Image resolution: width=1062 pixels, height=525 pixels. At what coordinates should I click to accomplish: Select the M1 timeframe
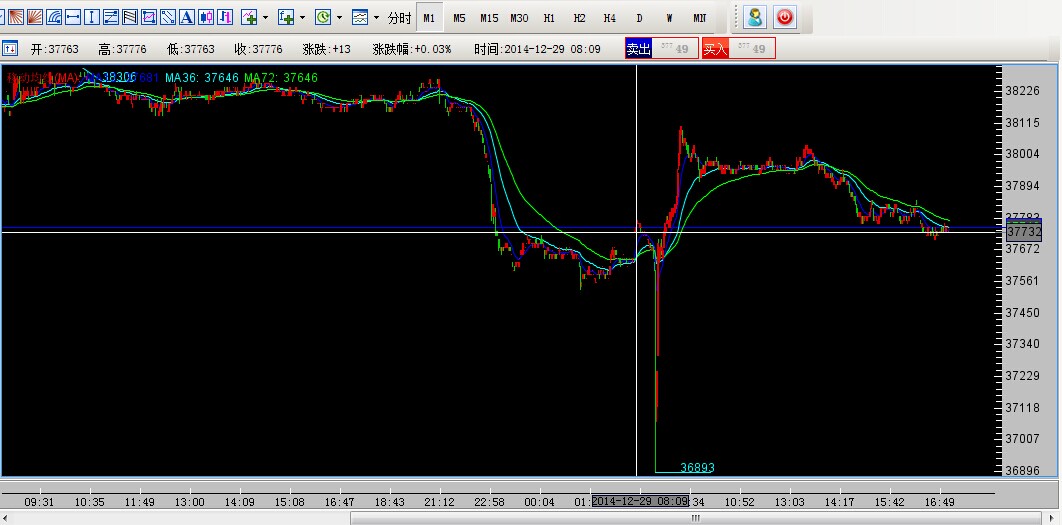[x=429, y=18]
